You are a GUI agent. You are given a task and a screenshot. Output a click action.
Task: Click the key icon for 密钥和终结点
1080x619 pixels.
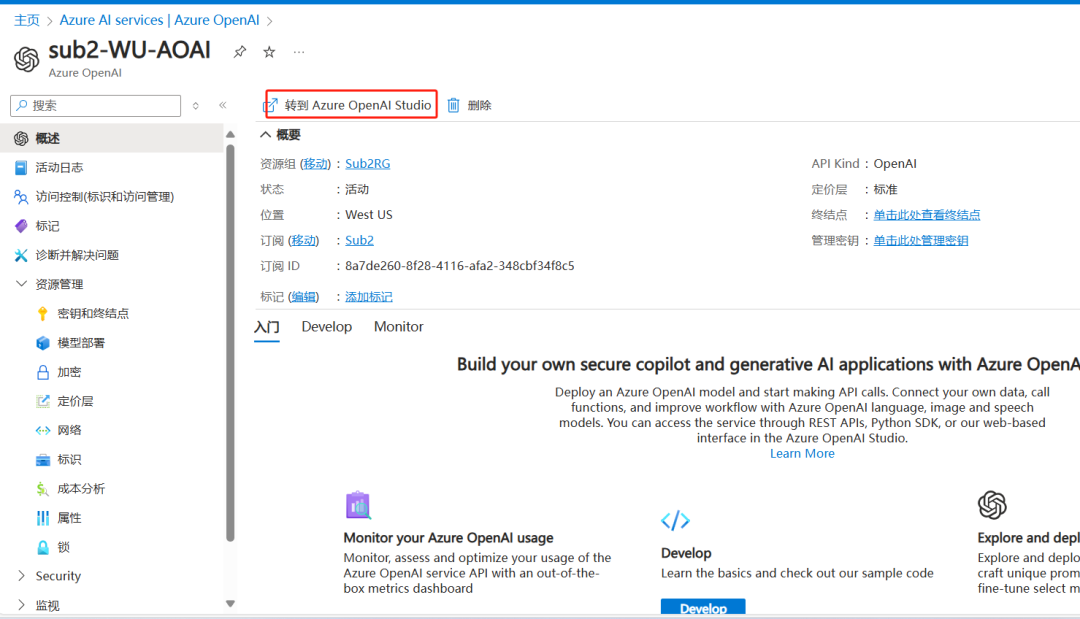(x=43, y=314)
